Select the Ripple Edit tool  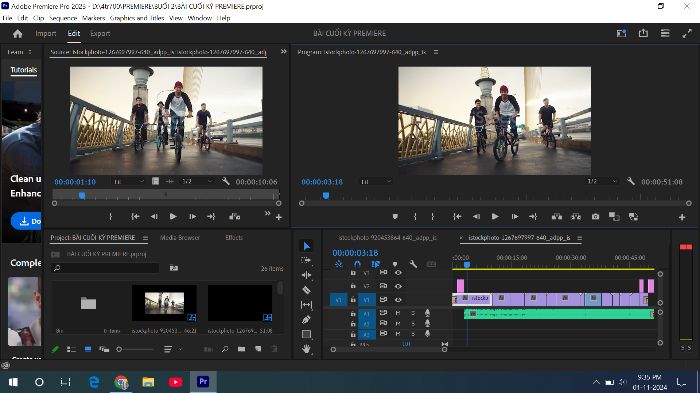coord(306,275)
